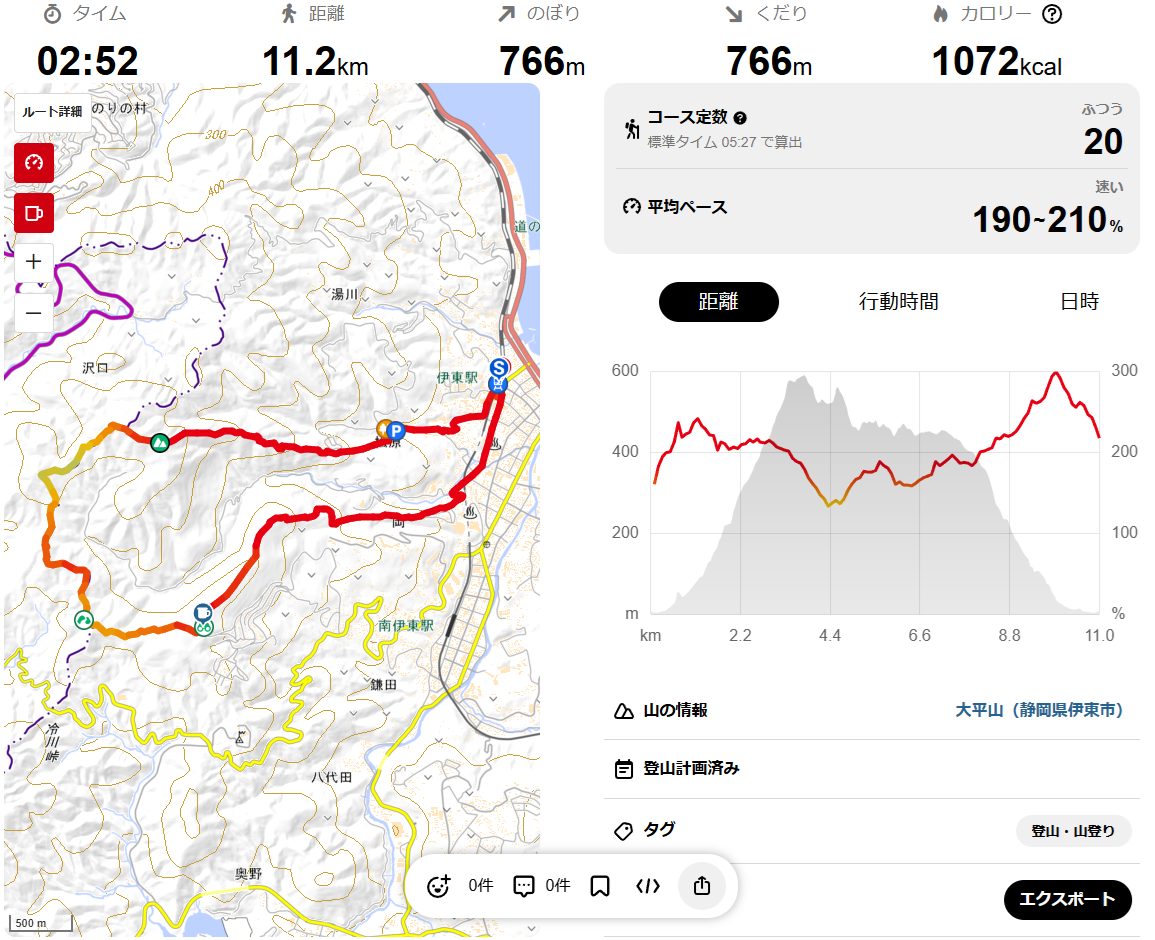The height and width of the screenshot is (940, 1155).
Task: Switch chart to 日時 tab
Action: click(x=1079, y=302)
